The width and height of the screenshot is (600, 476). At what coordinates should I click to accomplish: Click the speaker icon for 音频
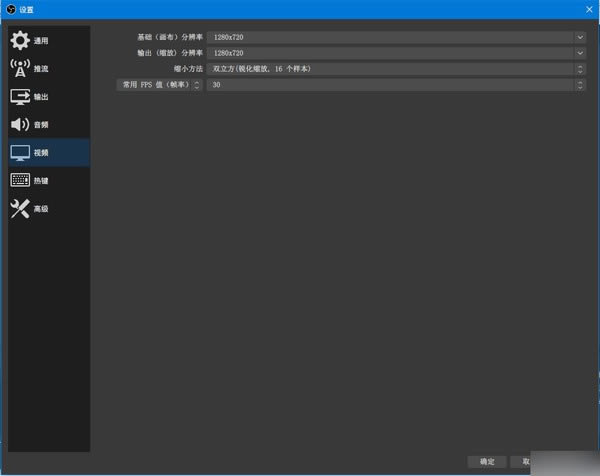pyautogui.click(x=20, y=125)
